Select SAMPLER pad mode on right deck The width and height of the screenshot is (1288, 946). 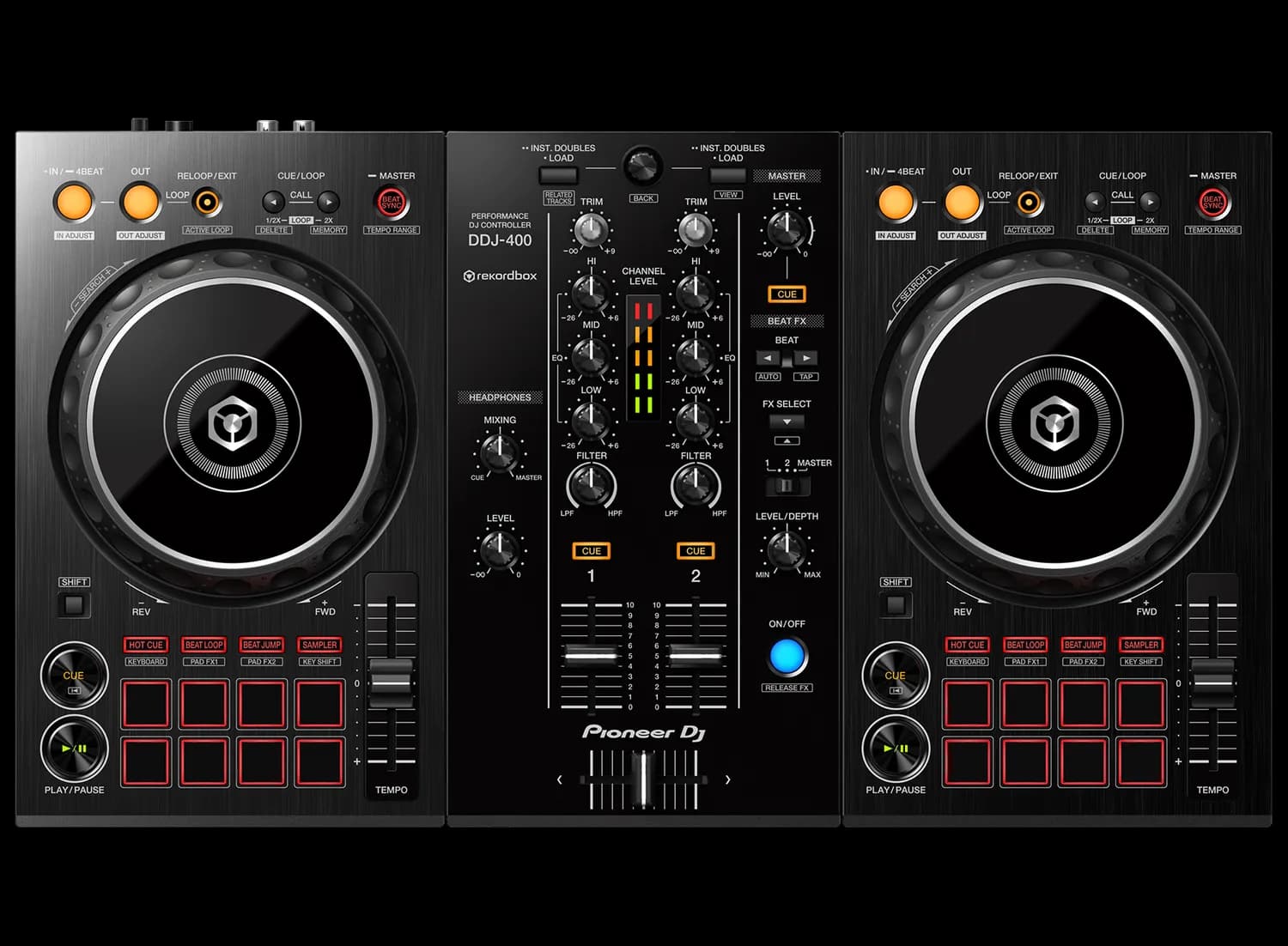tap(1141, 645)
